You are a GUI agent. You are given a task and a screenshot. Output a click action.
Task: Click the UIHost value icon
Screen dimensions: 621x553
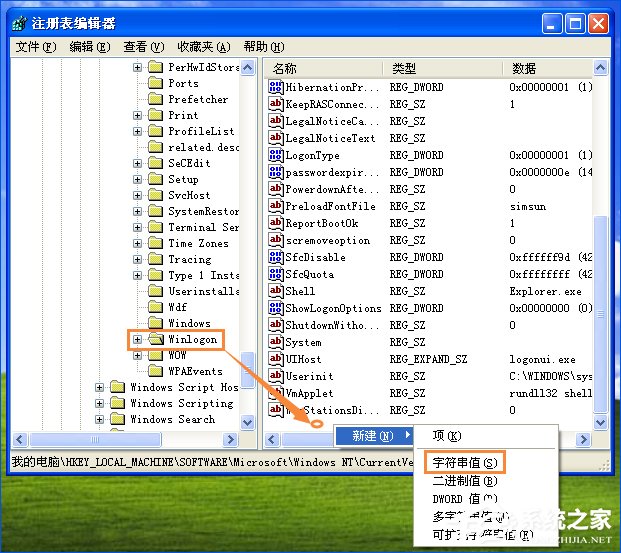(276, 359)
